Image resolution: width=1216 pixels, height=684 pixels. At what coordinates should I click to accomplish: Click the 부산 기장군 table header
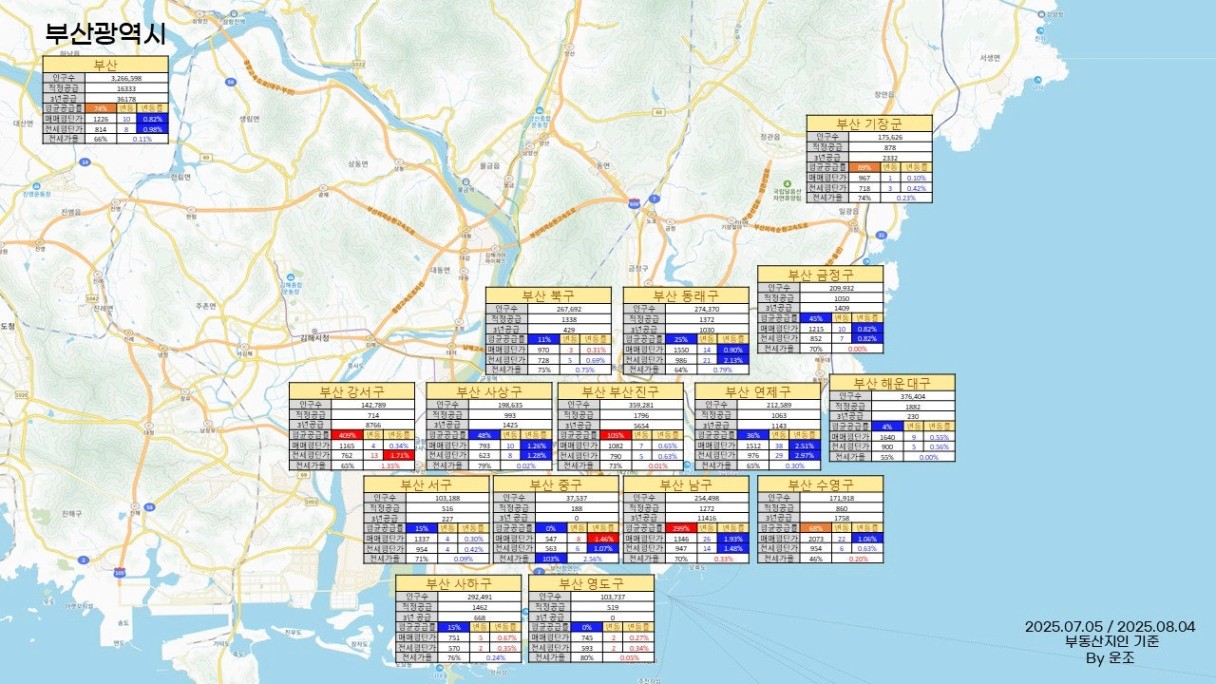click(869, 123)
